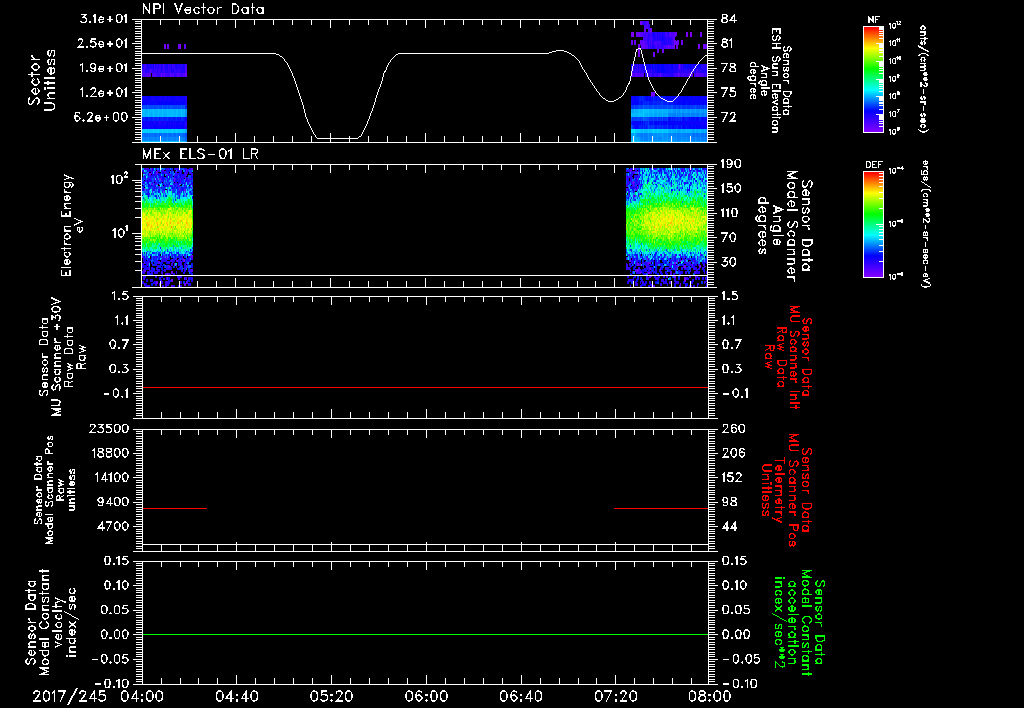Click the red scanner position segment near 07:40
This screenshot has height=708, width=1024.
[x=662, y=508]
